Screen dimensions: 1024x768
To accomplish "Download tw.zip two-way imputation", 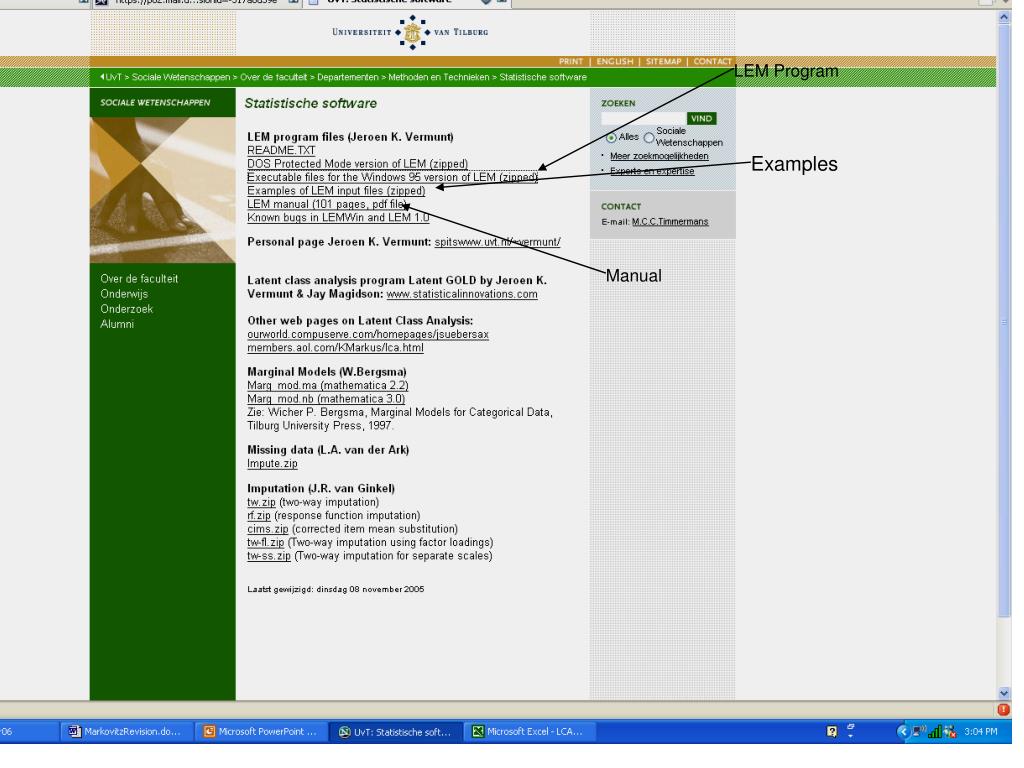I will pyautogui.click(x=261, y=502).
